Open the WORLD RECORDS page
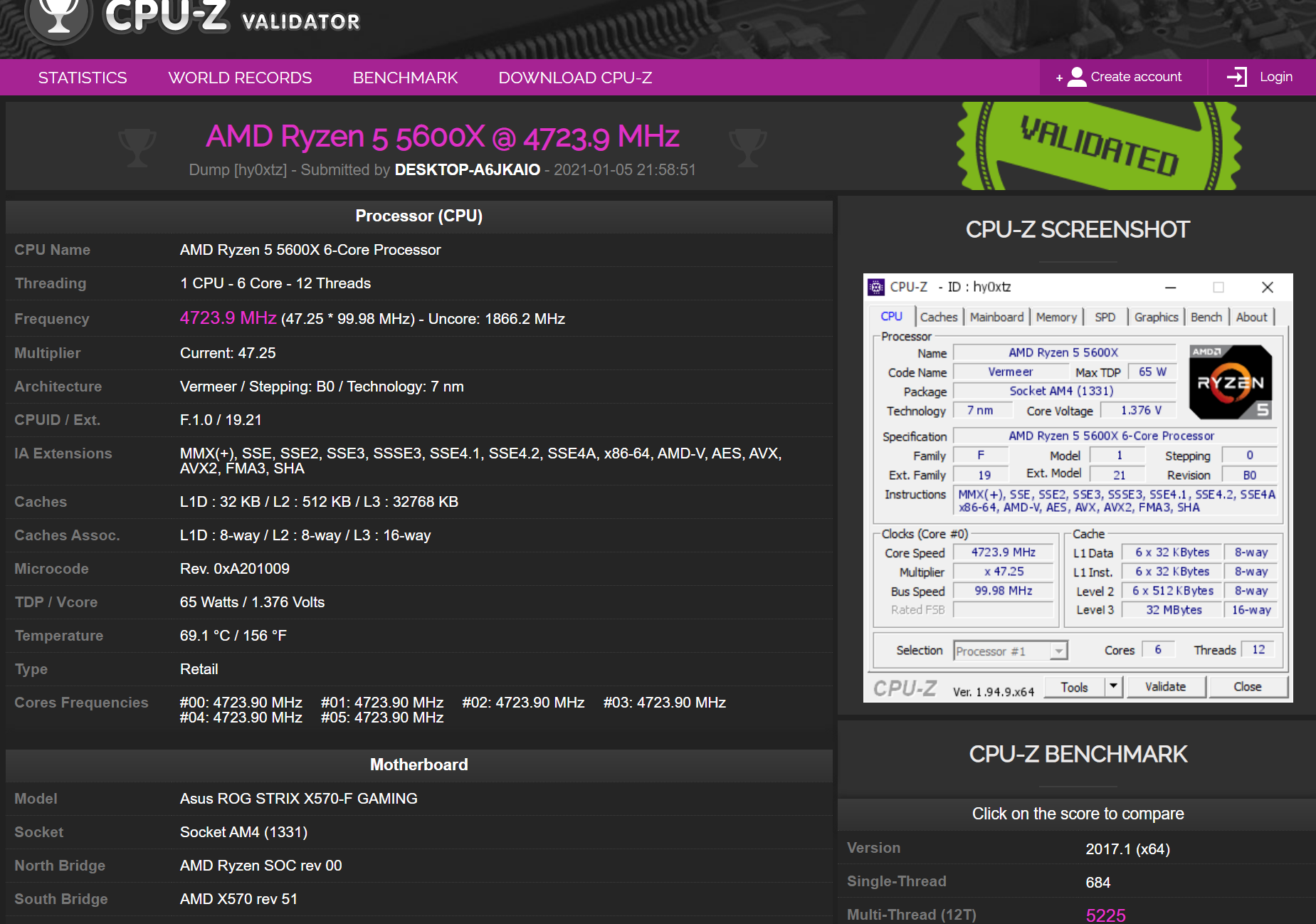 [240, 78]
